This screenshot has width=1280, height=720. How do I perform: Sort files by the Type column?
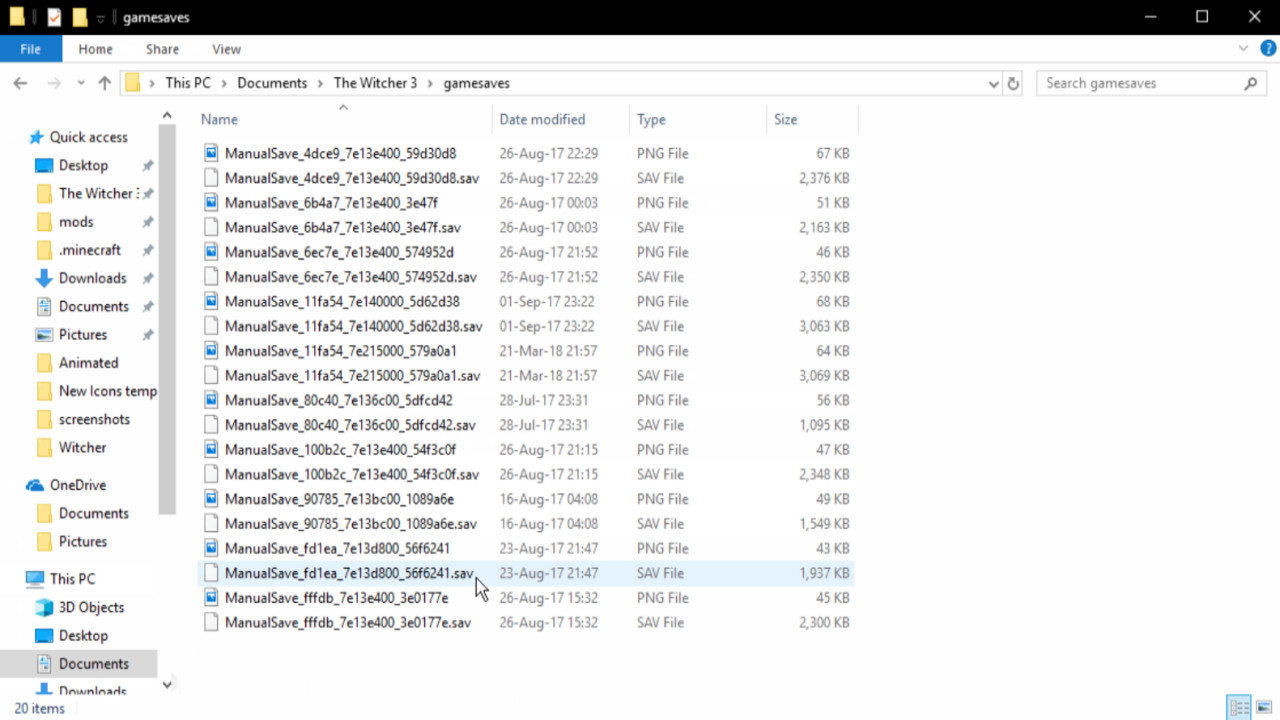coord(651,119)
